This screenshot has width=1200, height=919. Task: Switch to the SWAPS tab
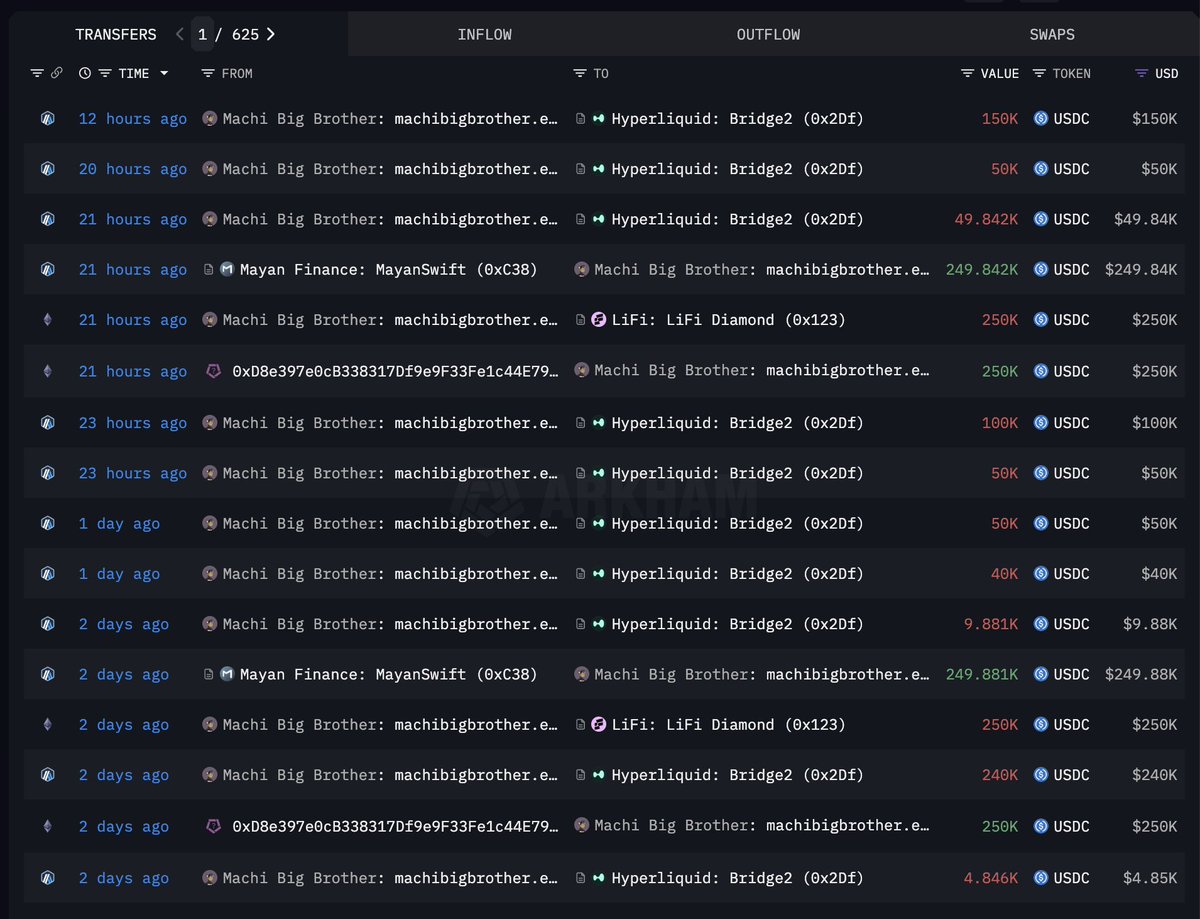pos(1052,34)
